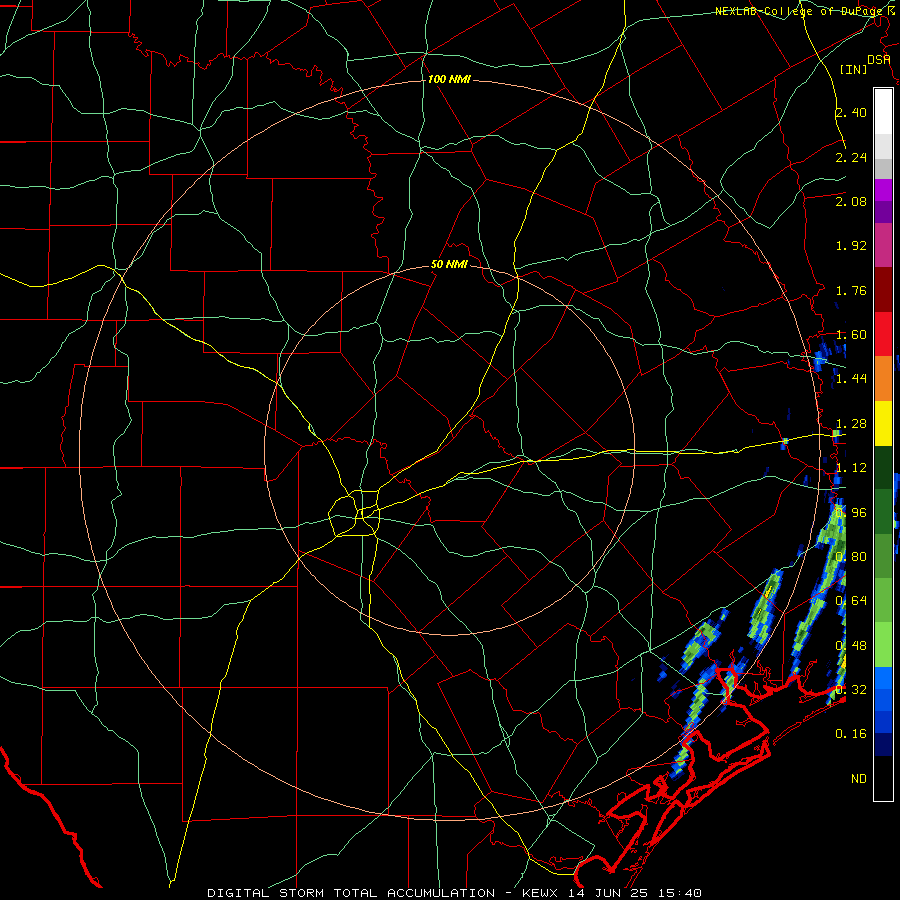Click the [IN] units label
The image size is (900, 900).
[854, 69]
